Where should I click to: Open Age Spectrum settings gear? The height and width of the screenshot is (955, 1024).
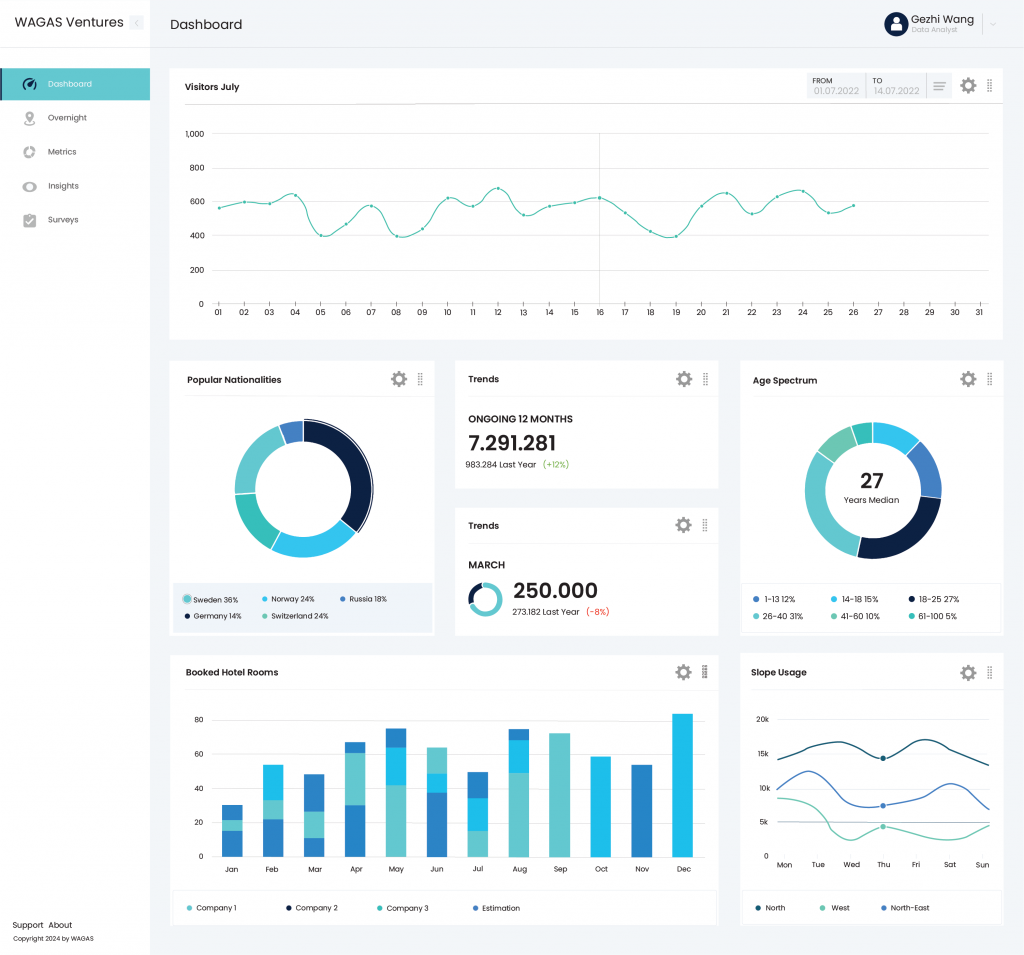tap(968, 379)
